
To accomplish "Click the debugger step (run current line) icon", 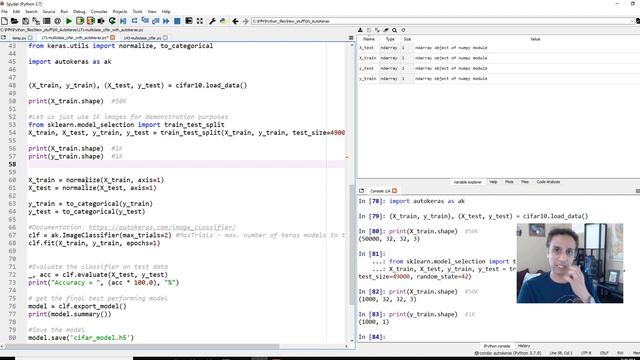I will (134, 21).
